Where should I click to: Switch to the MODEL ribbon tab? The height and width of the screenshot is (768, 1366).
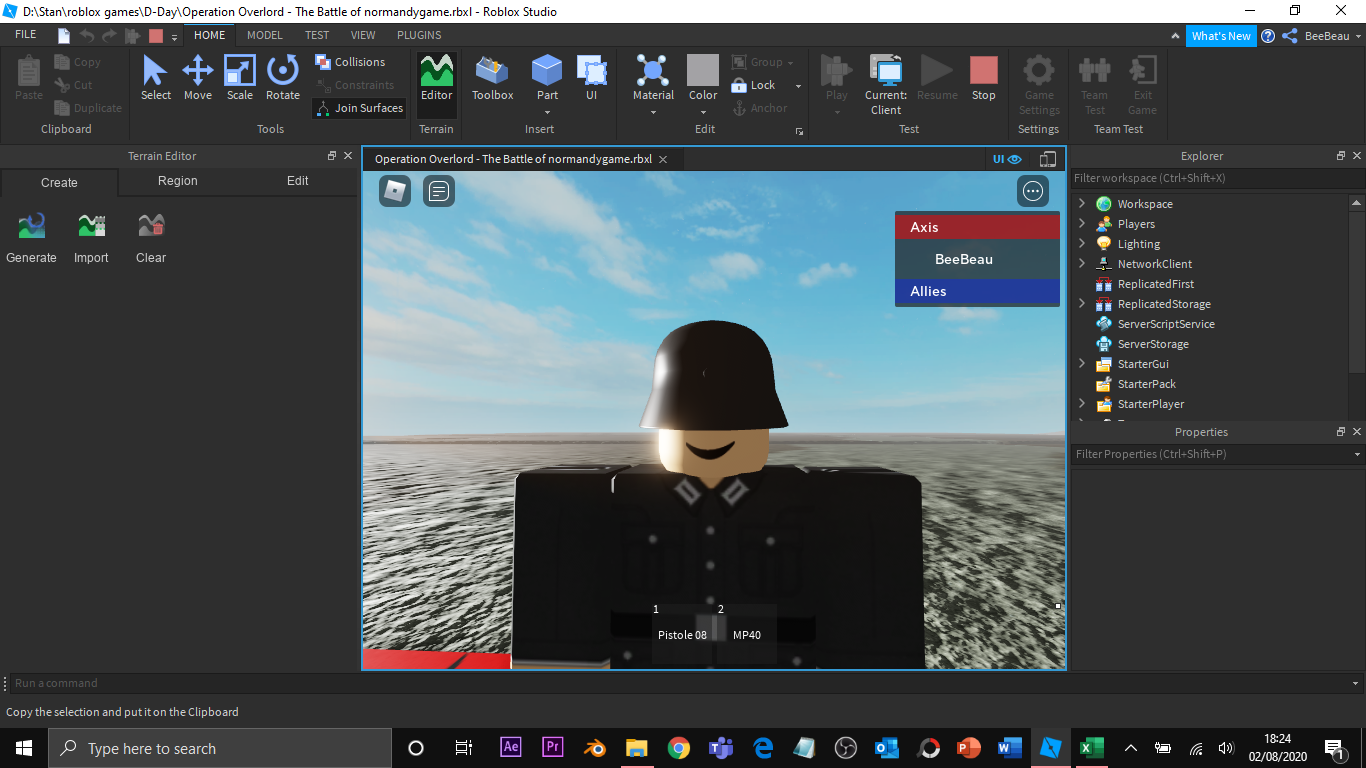(264, 34)
